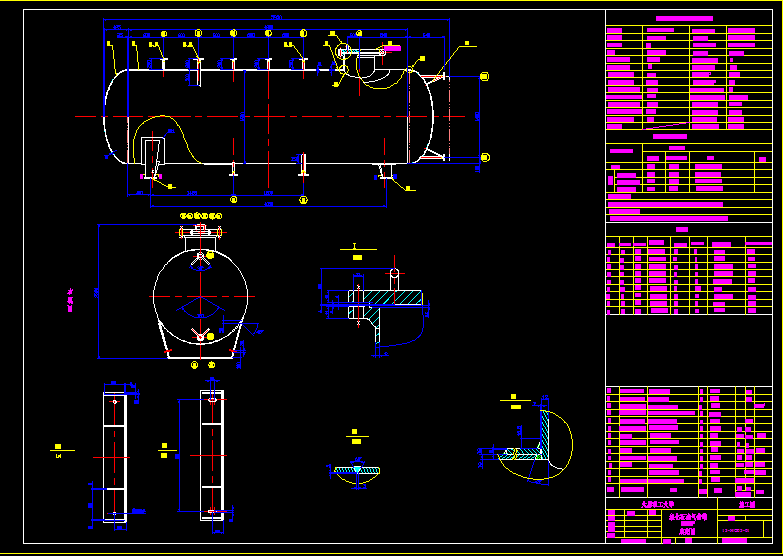Click the leftmost vertical plate view
The width and height of the screenshot is (783, 556).
tap(115, 457)
